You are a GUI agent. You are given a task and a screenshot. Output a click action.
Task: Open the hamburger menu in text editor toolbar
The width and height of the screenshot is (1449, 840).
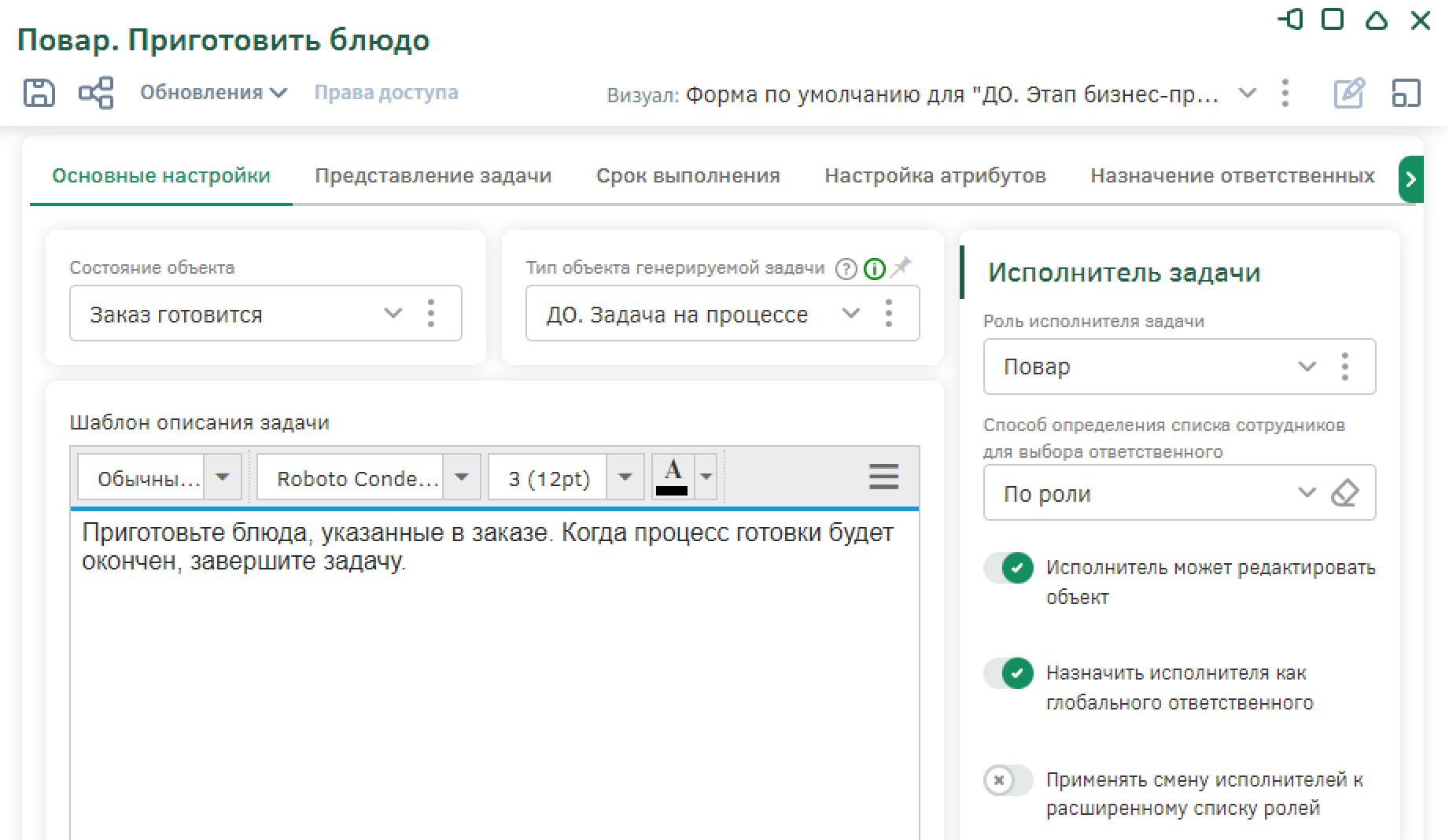click(883, 477)
